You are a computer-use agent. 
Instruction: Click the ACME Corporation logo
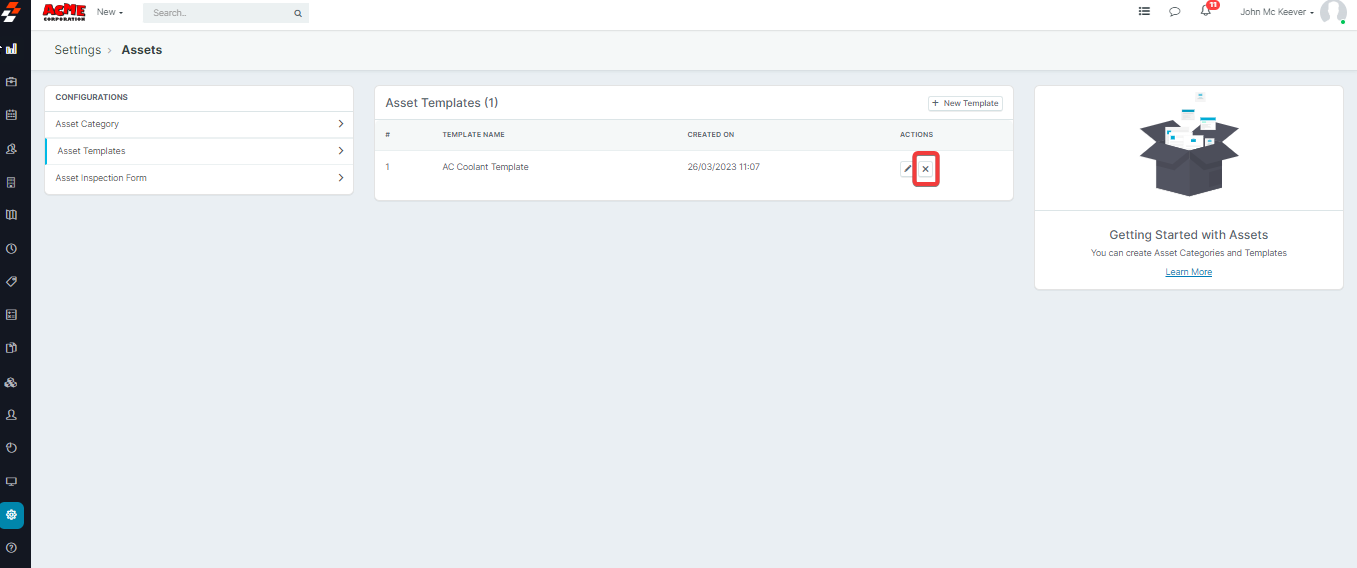[64, 12]
